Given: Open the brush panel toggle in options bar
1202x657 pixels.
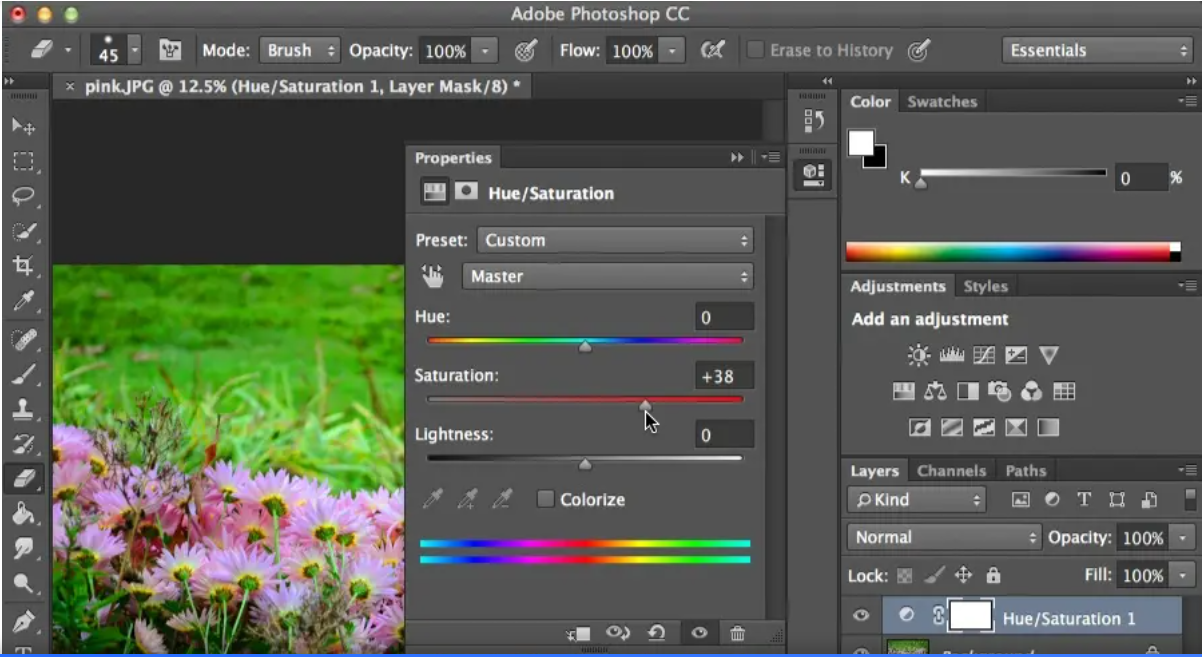Looking at the screenshot, I should (x=170, y=50).
